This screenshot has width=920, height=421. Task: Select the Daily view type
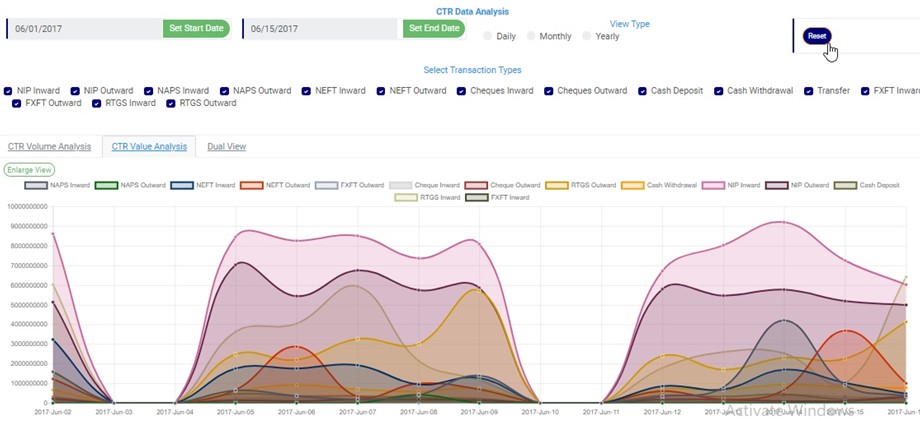[488, 37]
